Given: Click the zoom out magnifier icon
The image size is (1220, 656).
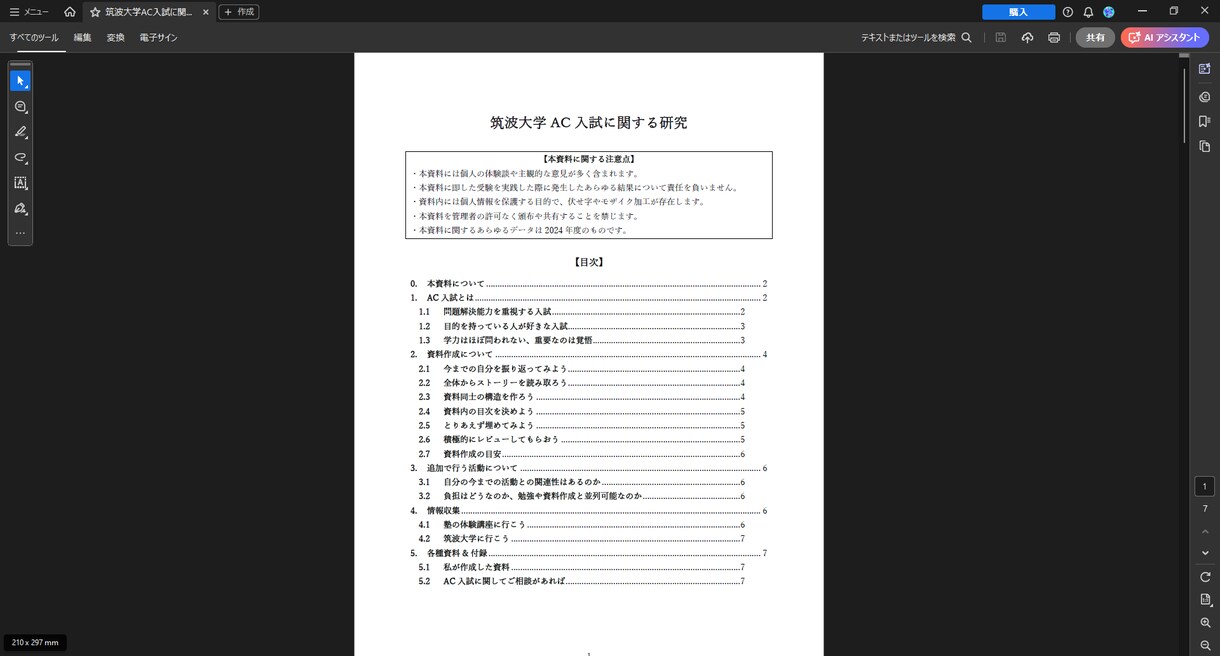Looking at the screenshot, I should [1205, 645].
